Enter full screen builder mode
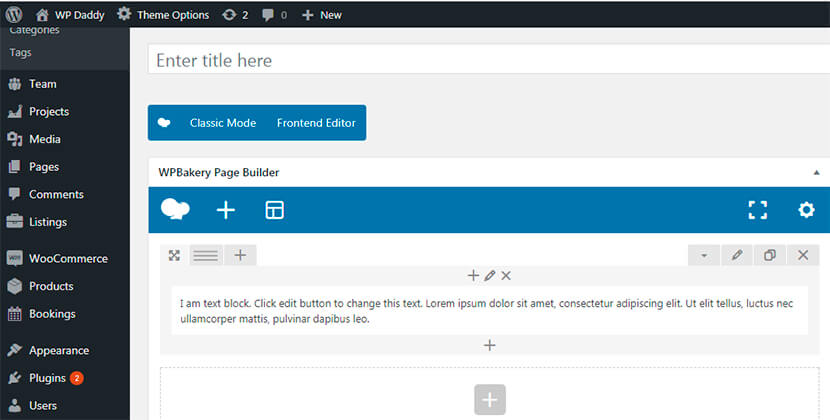Viewport: 830px width, 420px height. pyautogui.click(x=757, y=210)
